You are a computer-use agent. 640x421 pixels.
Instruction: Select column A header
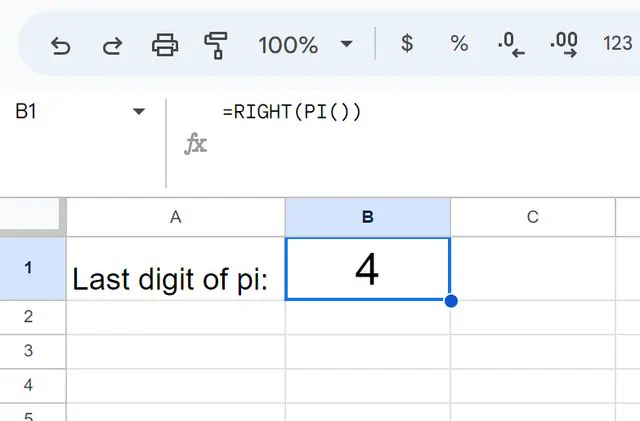click(x=176, y=217)
